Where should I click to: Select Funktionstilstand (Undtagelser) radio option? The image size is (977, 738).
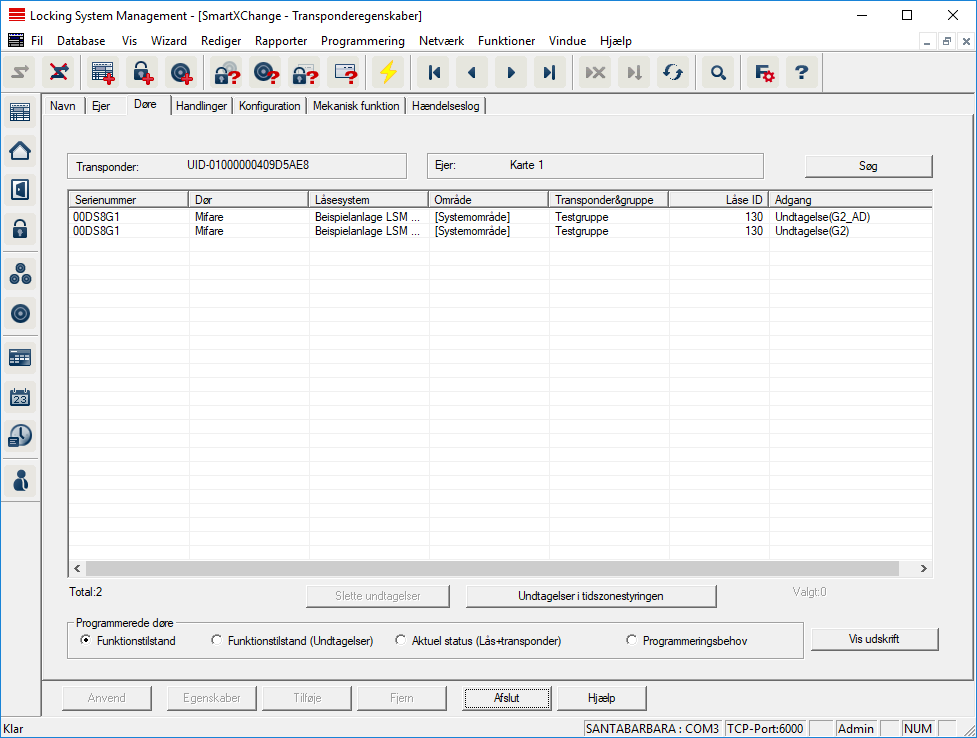217,640
